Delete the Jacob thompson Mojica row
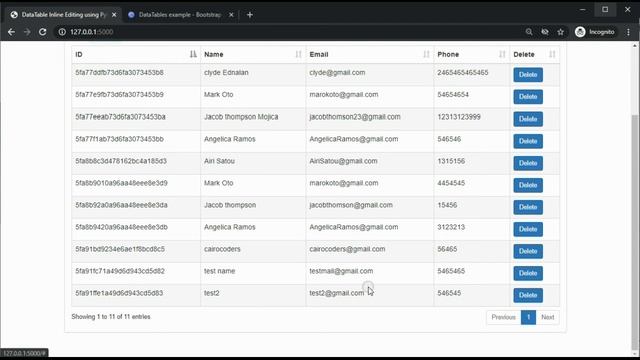The image size is (640, 360). click(528, 119)
